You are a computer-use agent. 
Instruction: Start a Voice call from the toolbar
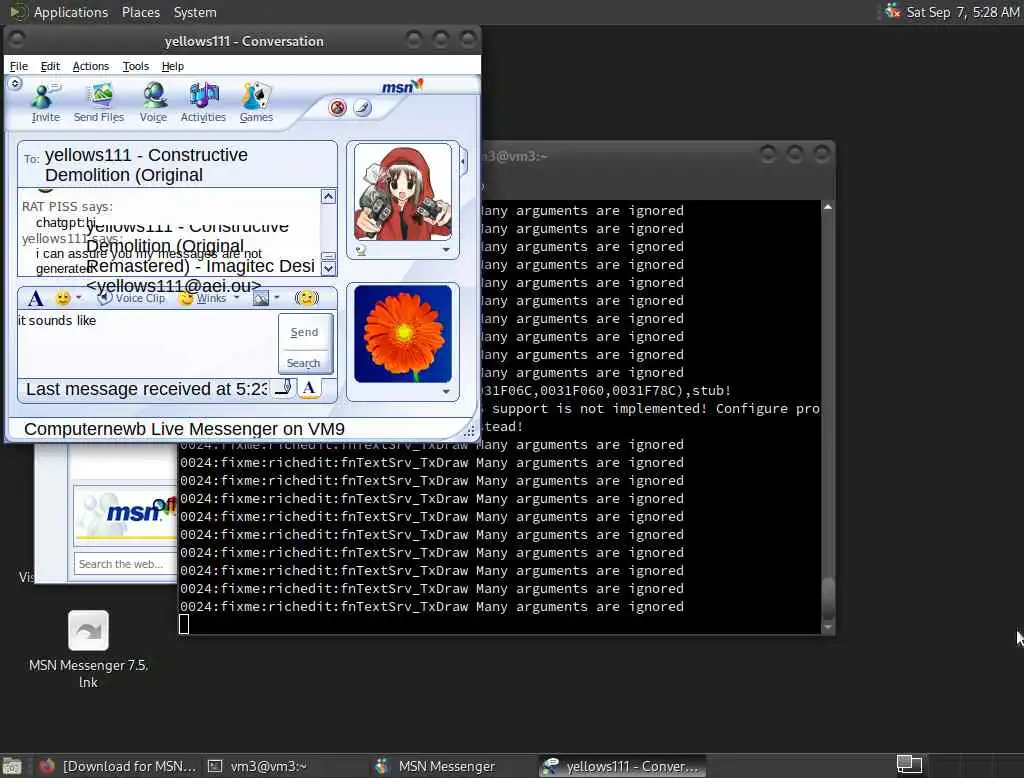[x=153, y=103]
